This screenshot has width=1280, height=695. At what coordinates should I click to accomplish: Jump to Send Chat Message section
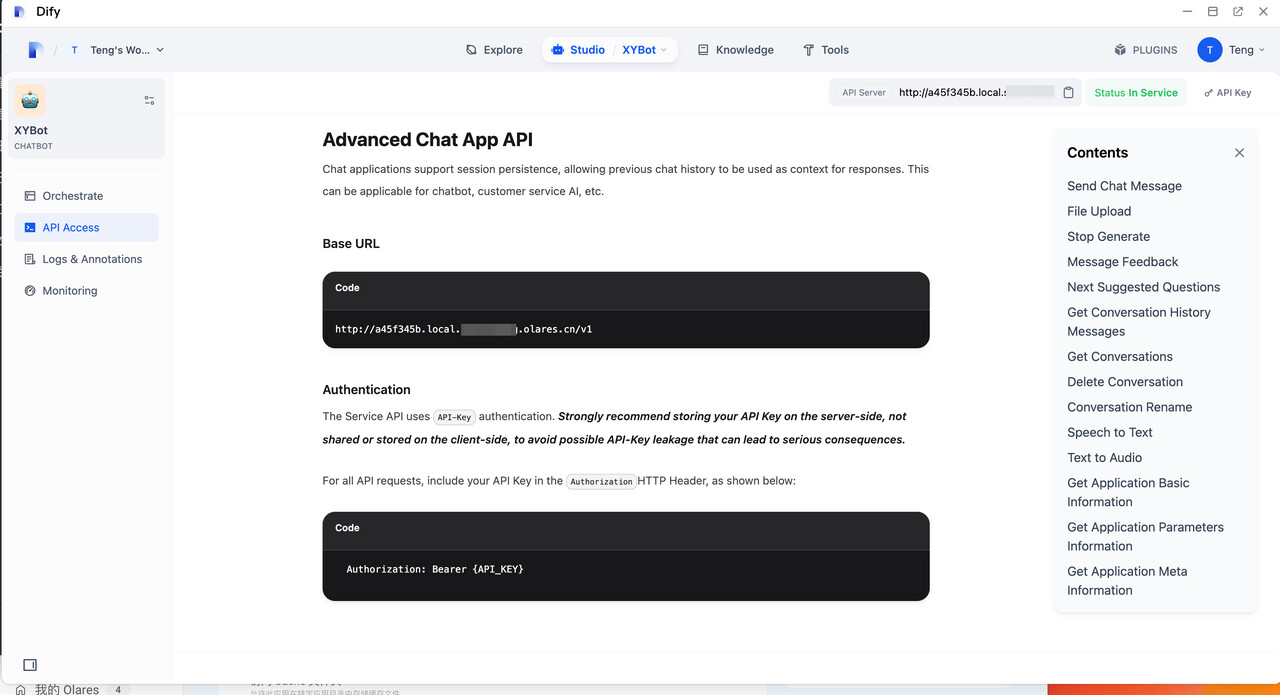pyautogui.click(x=1124, y=186)
